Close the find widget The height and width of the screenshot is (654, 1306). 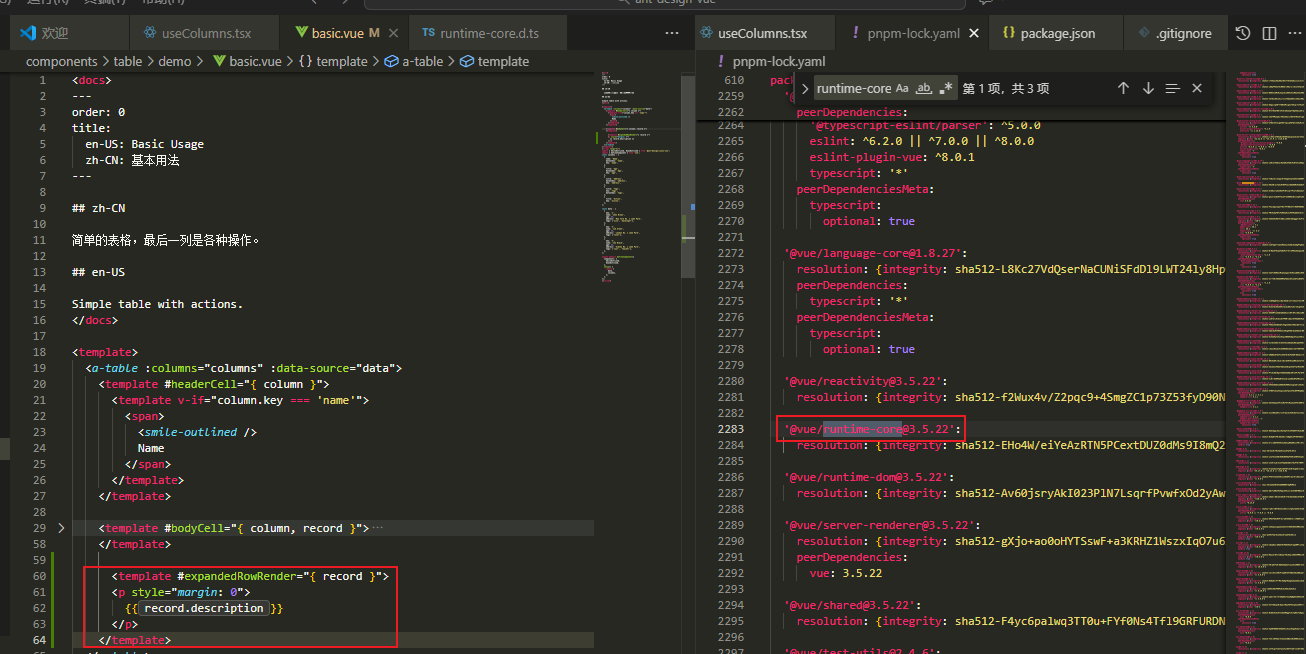1197,89
